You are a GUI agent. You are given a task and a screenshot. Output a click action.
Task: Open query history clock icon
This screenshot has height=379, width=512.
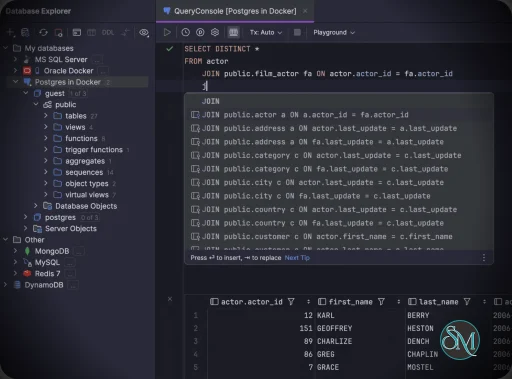pyautogui.click(x=185, y=32)
